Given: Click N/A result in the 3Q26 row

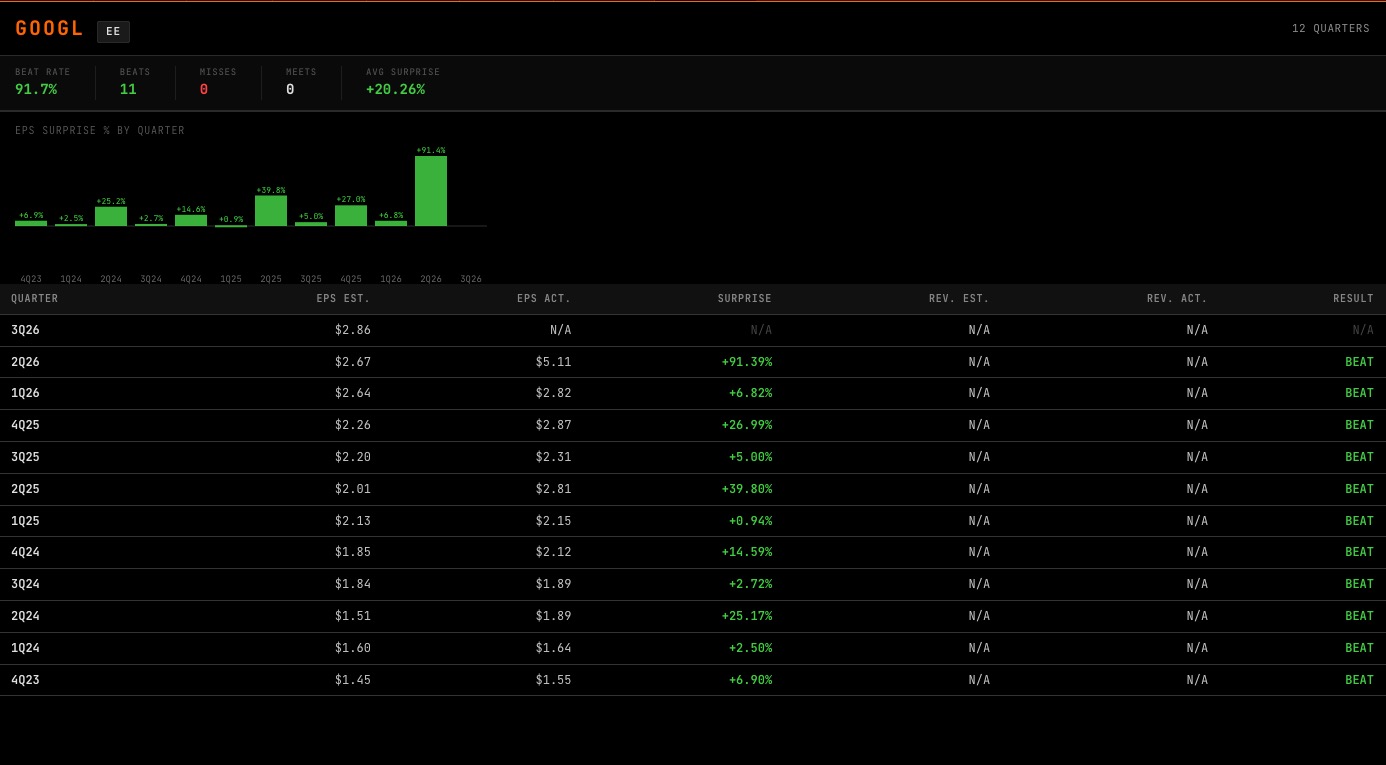Looking at the screenshot, I should tap(1363, 330).
